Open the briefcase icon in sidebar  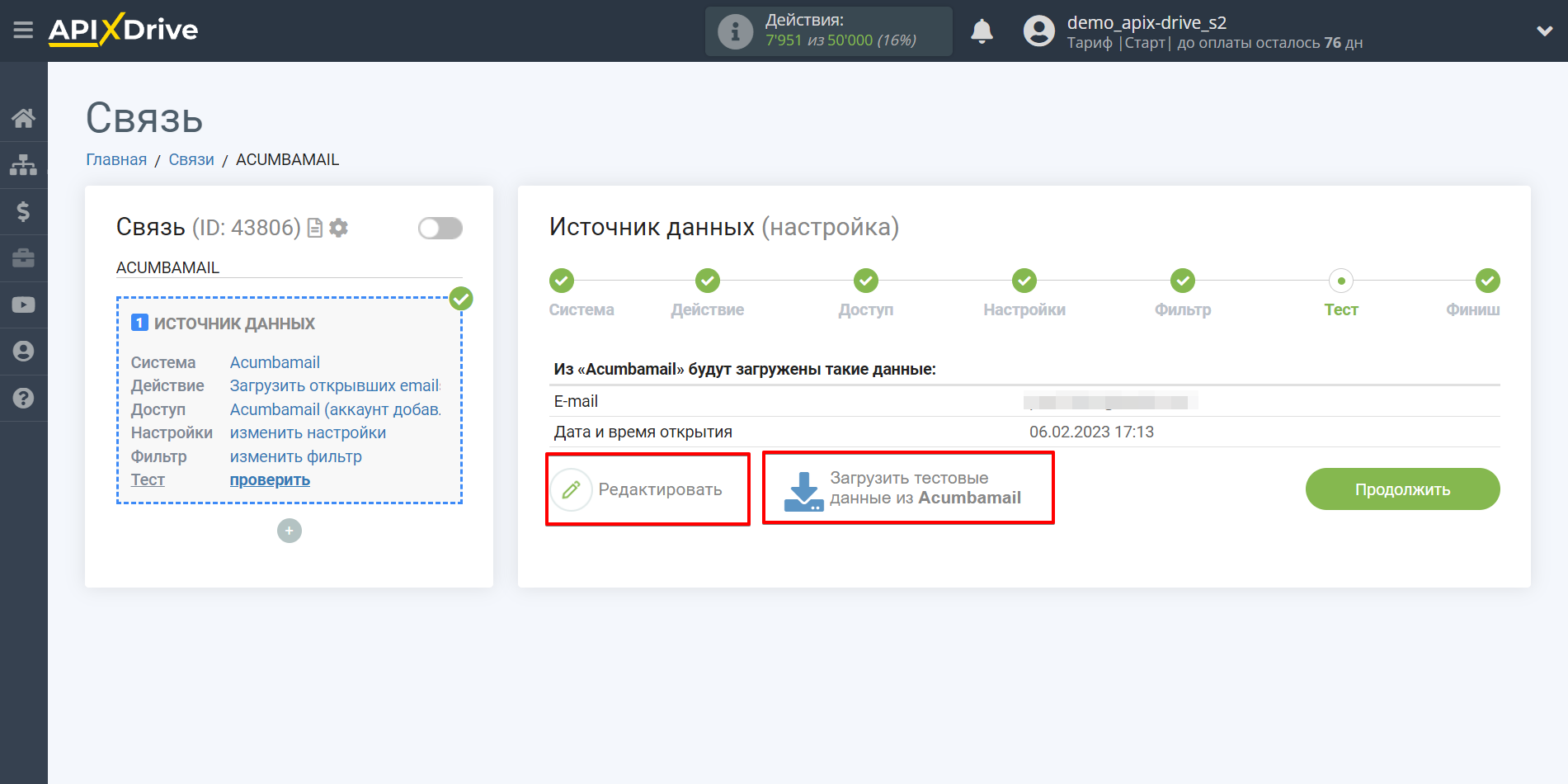pyautogui.click(x=23, y=258)
